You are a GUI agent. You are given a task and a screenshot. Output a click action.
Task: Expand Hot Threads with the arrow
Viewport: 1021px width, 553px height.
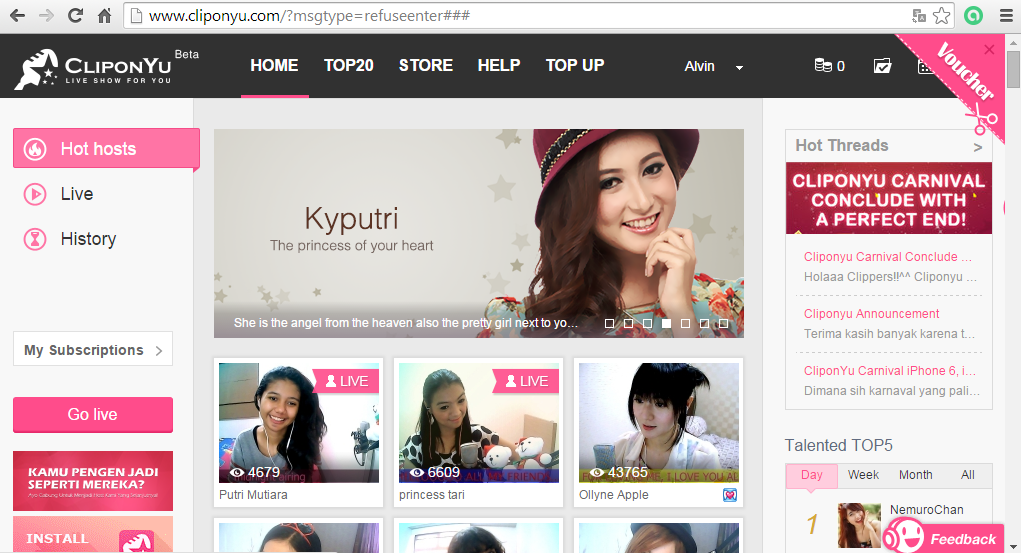click(977, 148)
